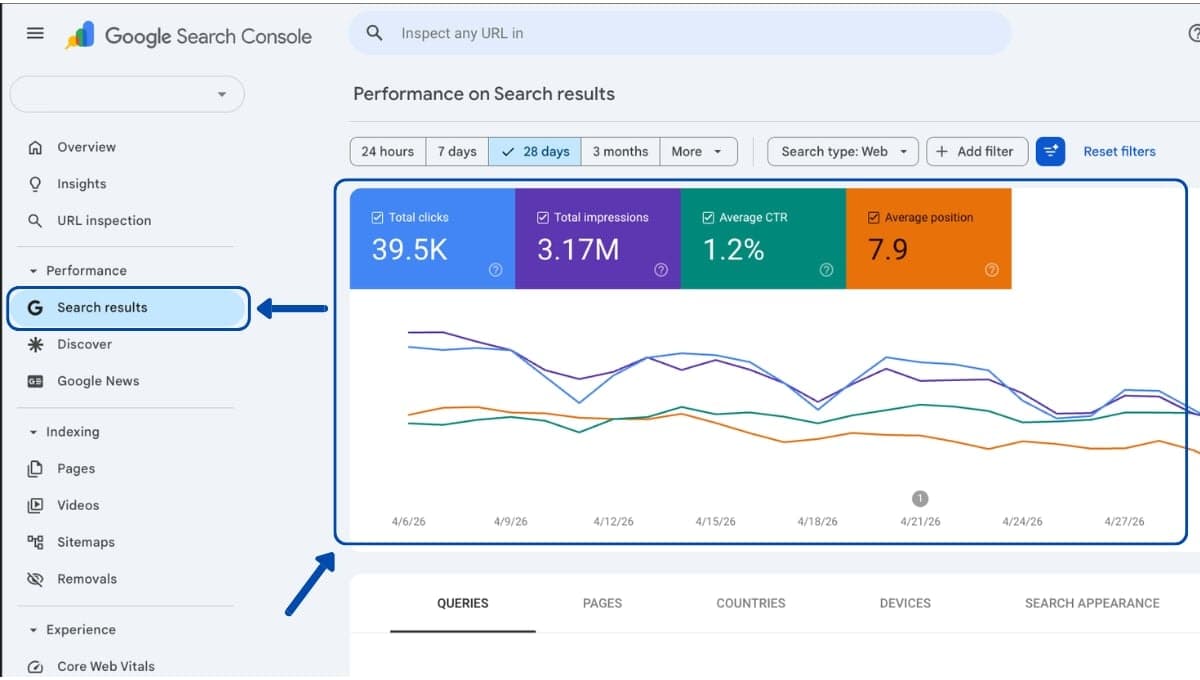This screenshot has height=680, width=1200.
Task: Click the Reset filters link
Action: 1120,152
